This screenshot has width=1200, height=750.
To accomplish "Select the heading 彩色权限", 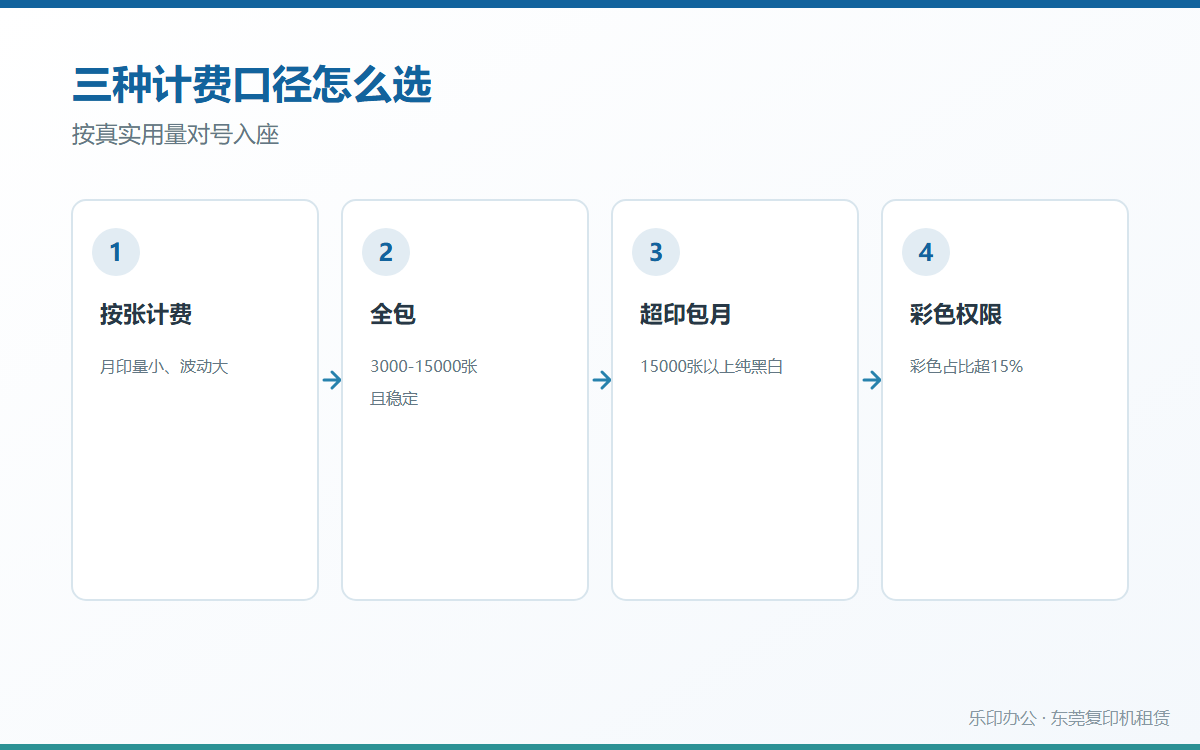I will [x=956, y=315].
